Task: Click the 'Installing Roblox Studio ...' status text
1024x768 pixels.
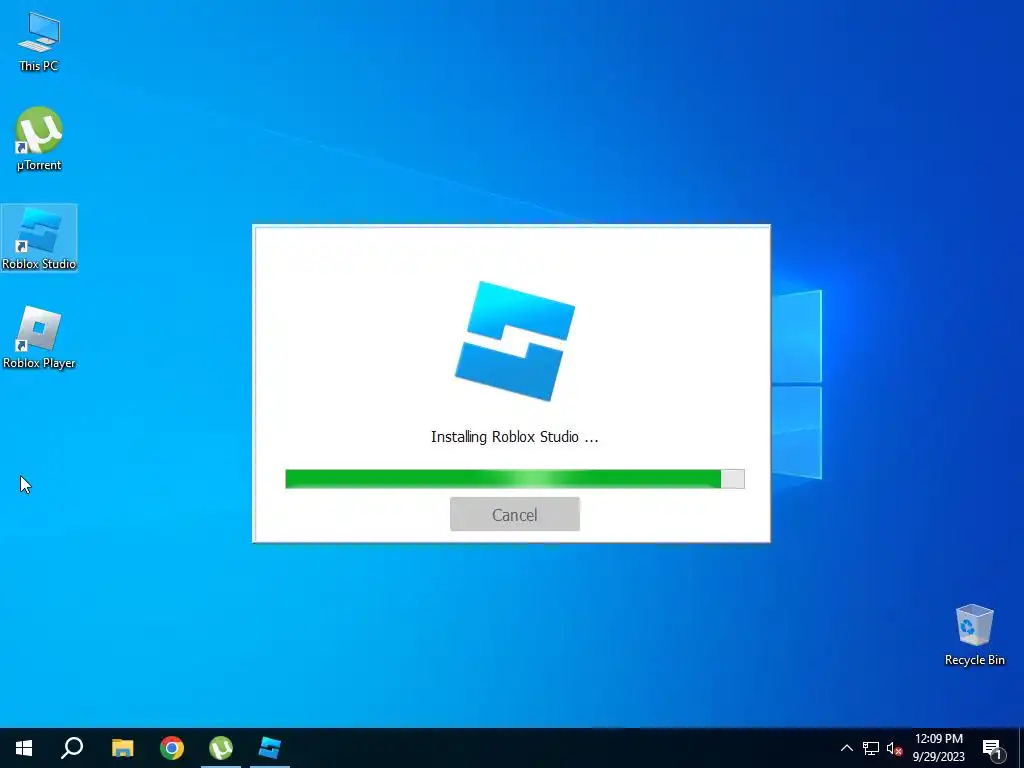Action: point(515,437)
